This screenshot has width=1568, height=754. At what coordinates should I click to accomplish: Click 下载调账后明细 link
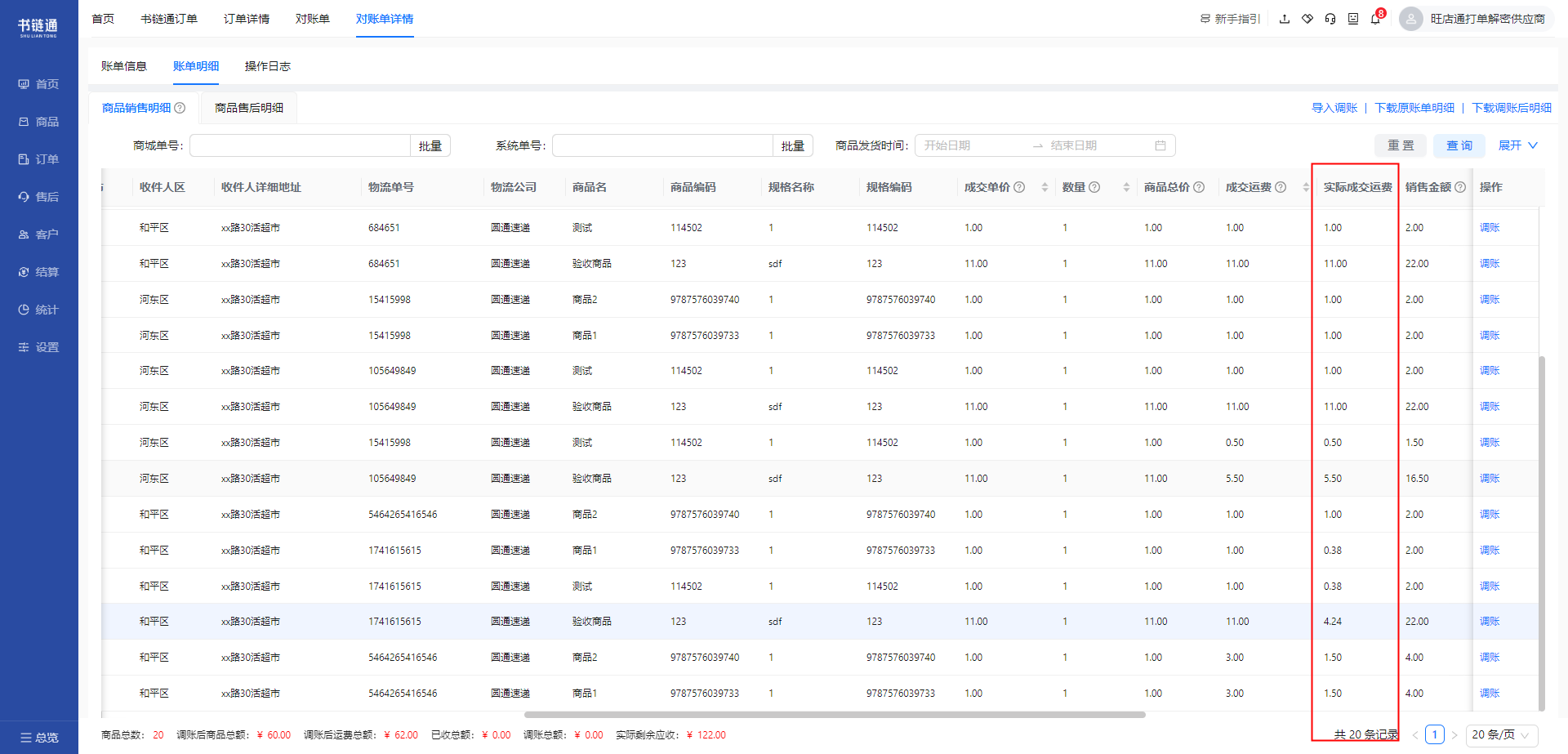(1512, 108)
